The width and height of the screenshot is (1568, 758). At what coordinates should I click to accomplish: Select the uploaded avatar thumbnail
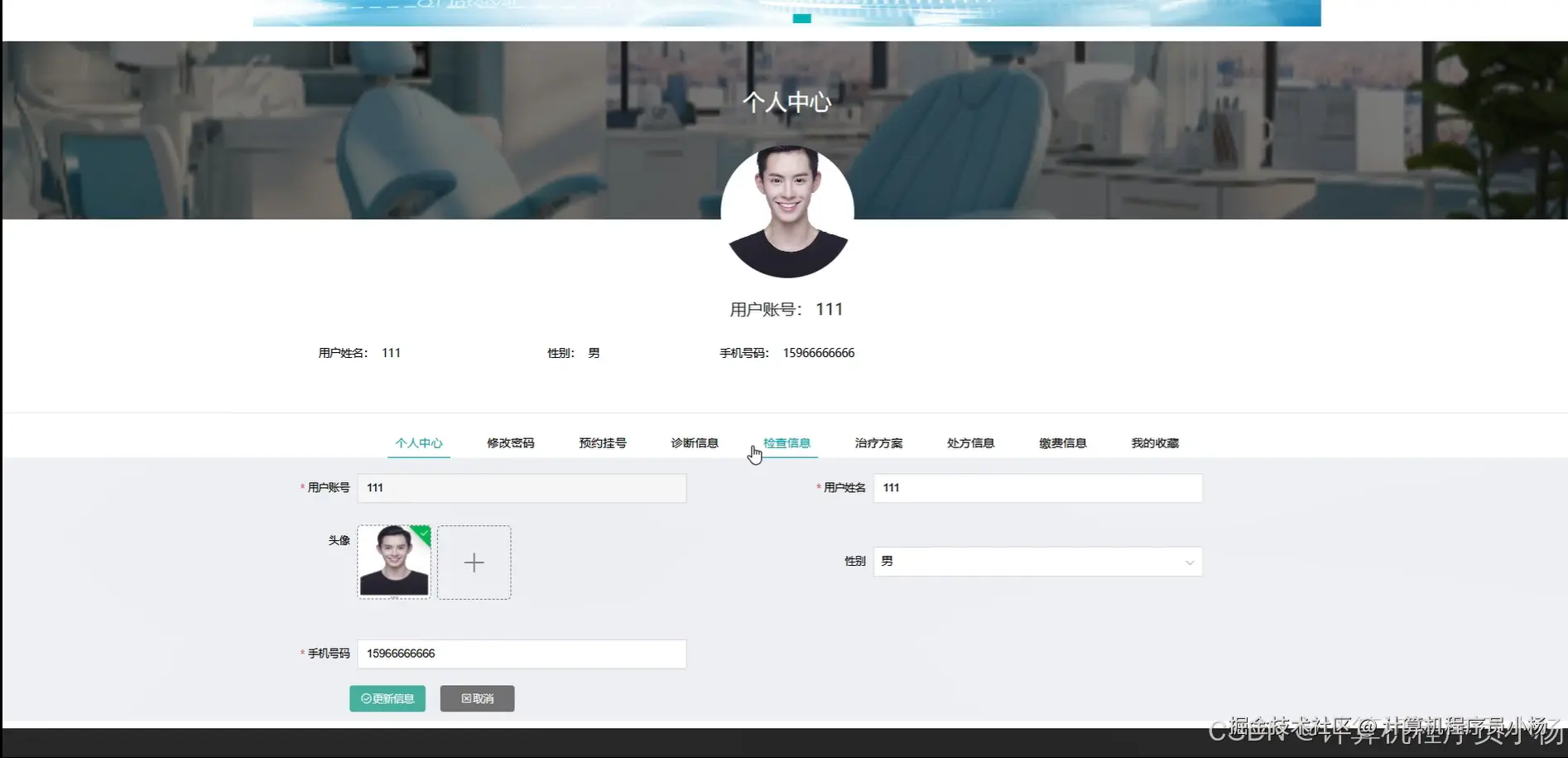click(394, 562)
